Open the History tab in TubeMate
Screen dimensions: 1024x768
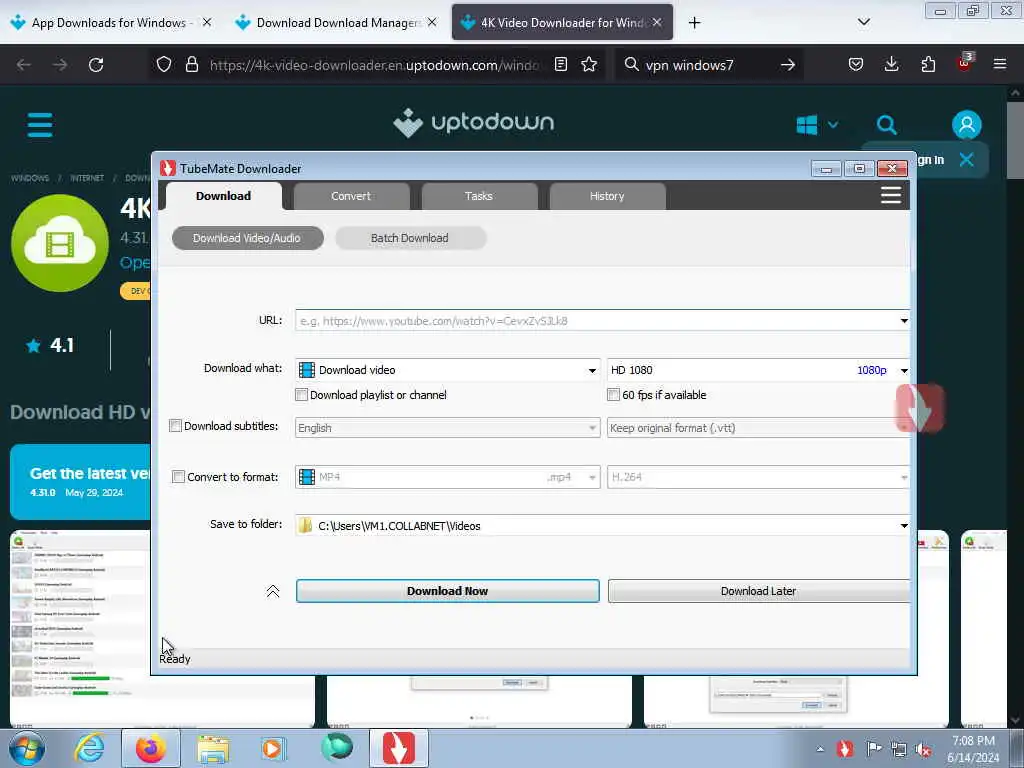(607, 196)
